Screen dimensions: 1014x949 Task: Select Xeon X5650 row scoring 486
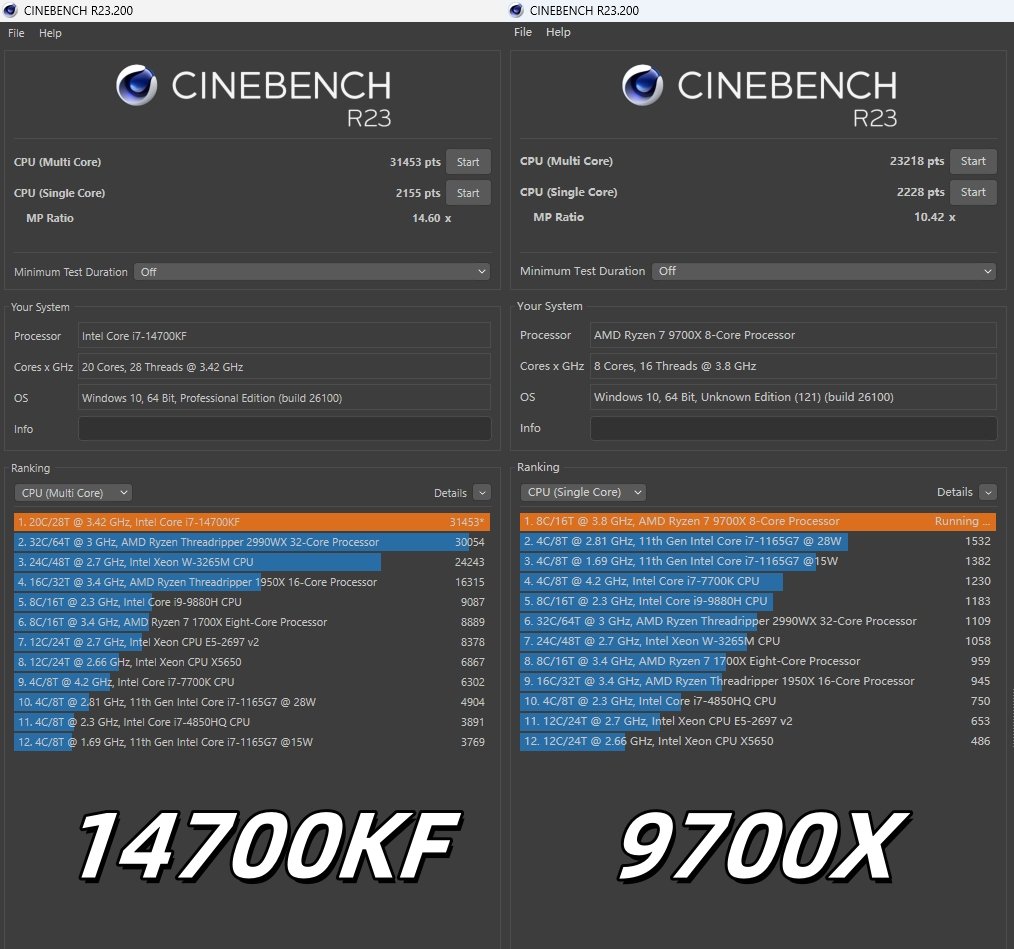pos(758,741)
